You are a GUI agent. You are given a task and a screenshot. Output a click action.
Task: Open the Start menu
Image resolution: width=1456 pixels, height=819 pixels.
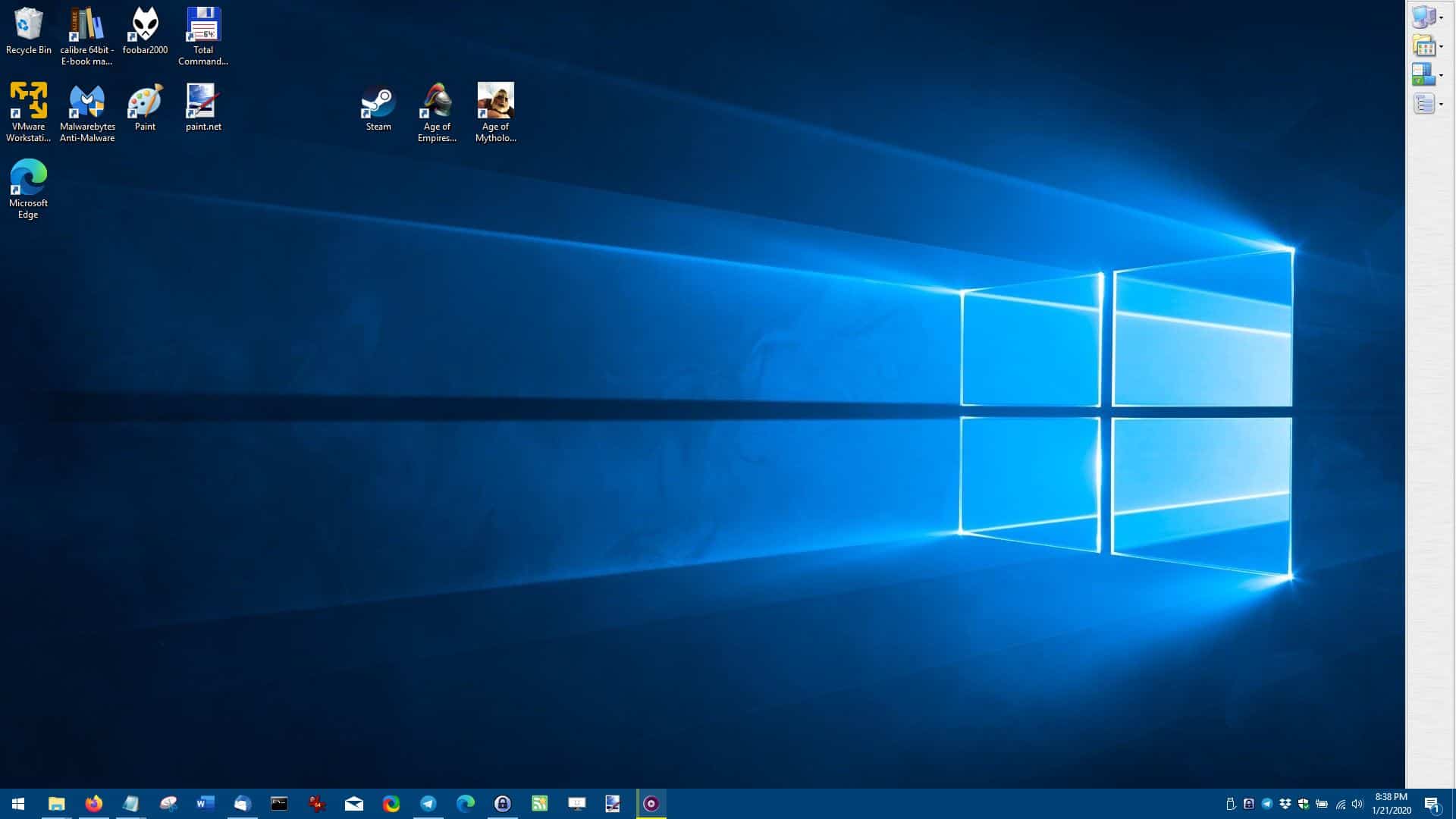tap(17, 804)
